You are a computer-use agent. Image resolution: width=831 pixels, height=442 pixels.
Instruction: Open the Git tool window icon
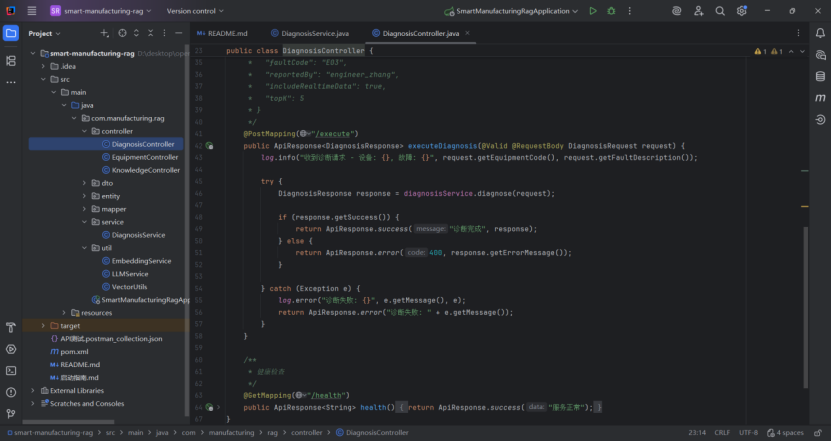point(11,413)
